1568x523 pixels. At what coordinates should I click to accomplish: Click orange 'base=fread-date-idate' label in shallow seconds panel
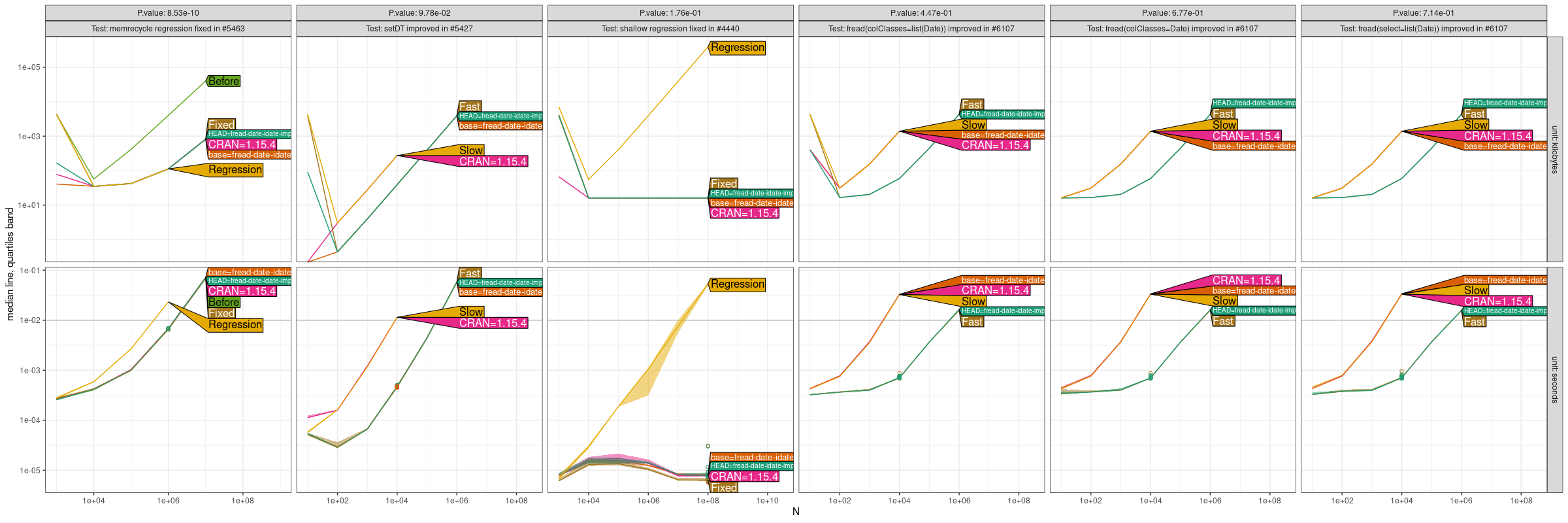click(751, 457)
